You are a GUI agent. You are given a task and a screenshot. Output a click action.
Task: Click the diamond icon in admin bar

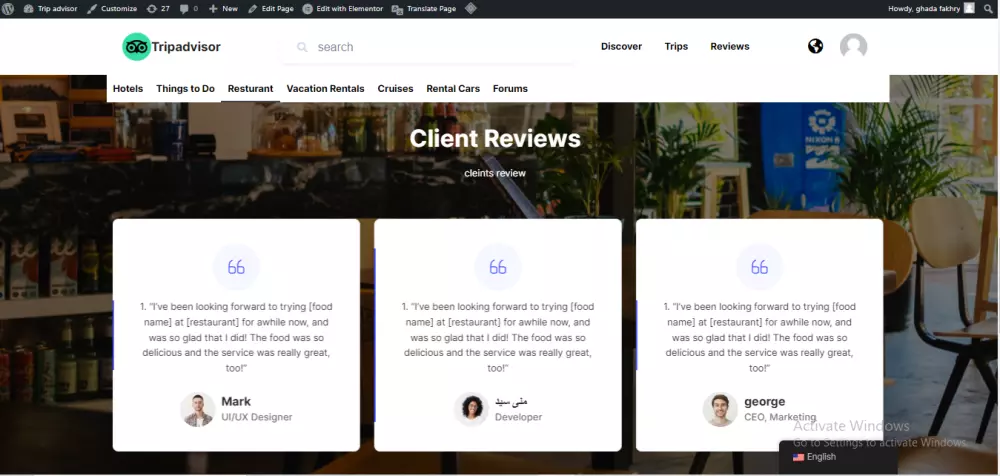471,9
